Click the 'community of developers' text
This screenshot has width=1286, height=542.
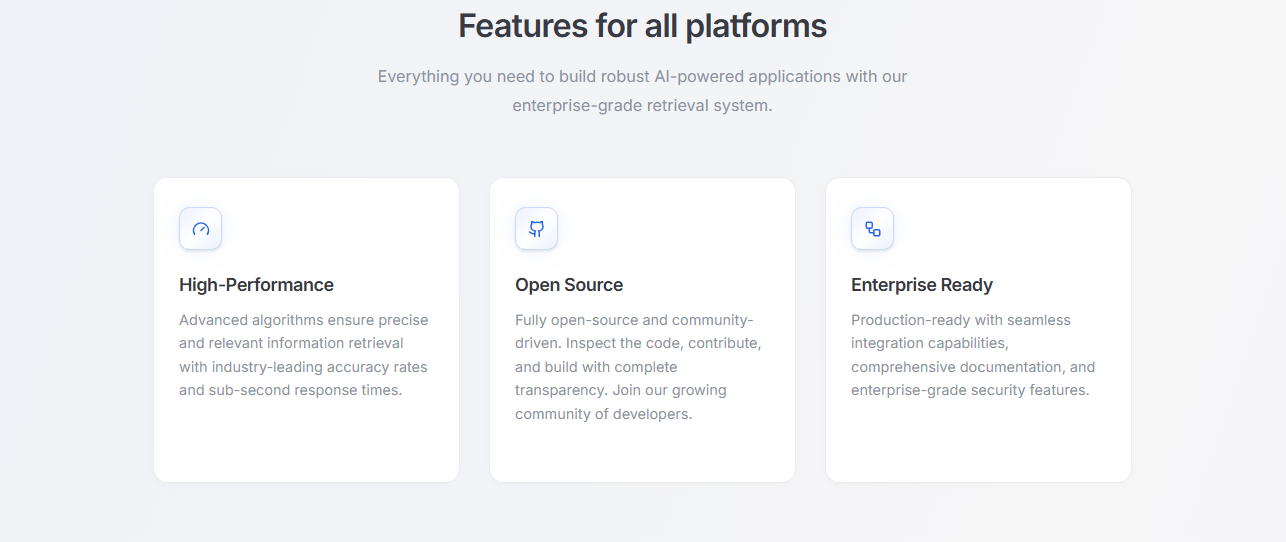[x=603, y=414]
